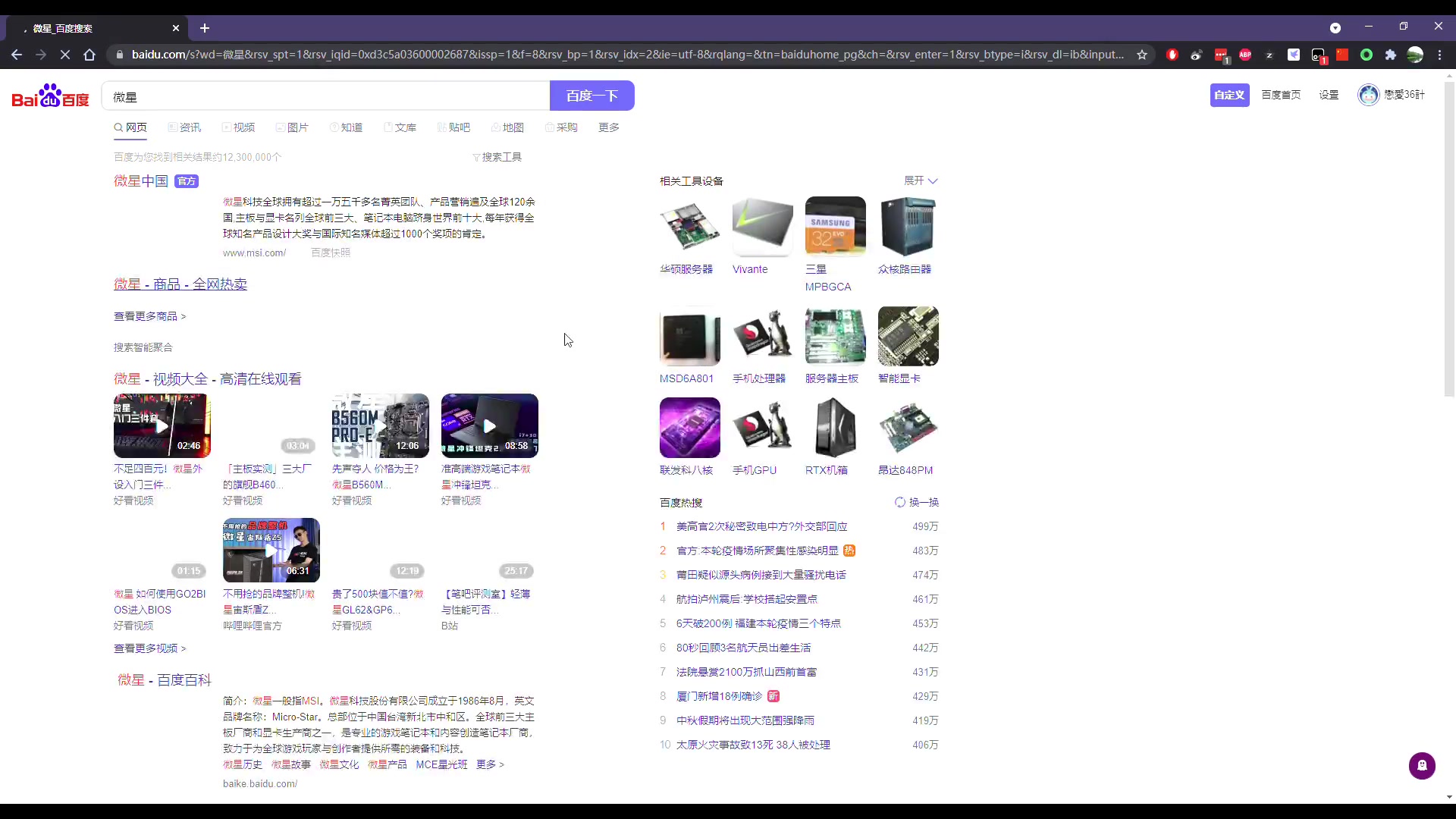The height and width of the screenshot is (819, 1456).
Task: Open a new browser tab
Action: click(205, 28)
